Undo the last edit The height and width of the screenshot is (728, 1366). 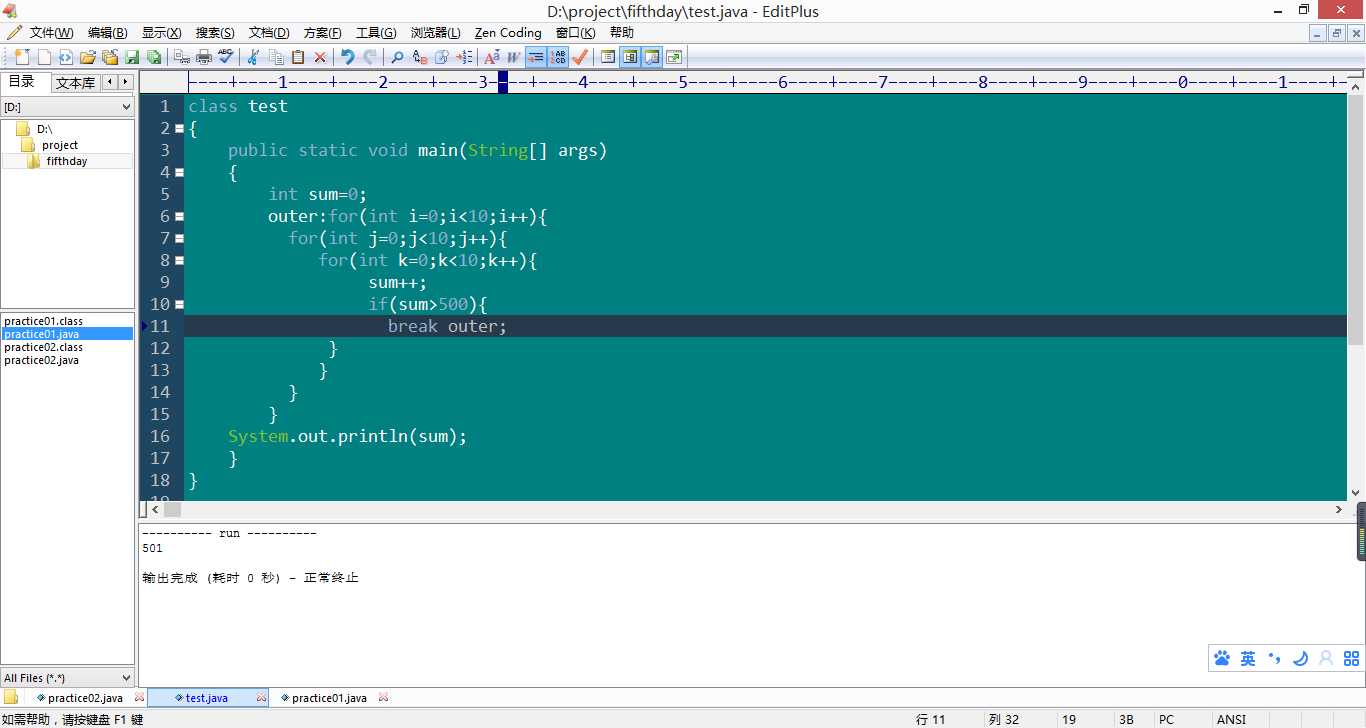(x=348, y=57)
